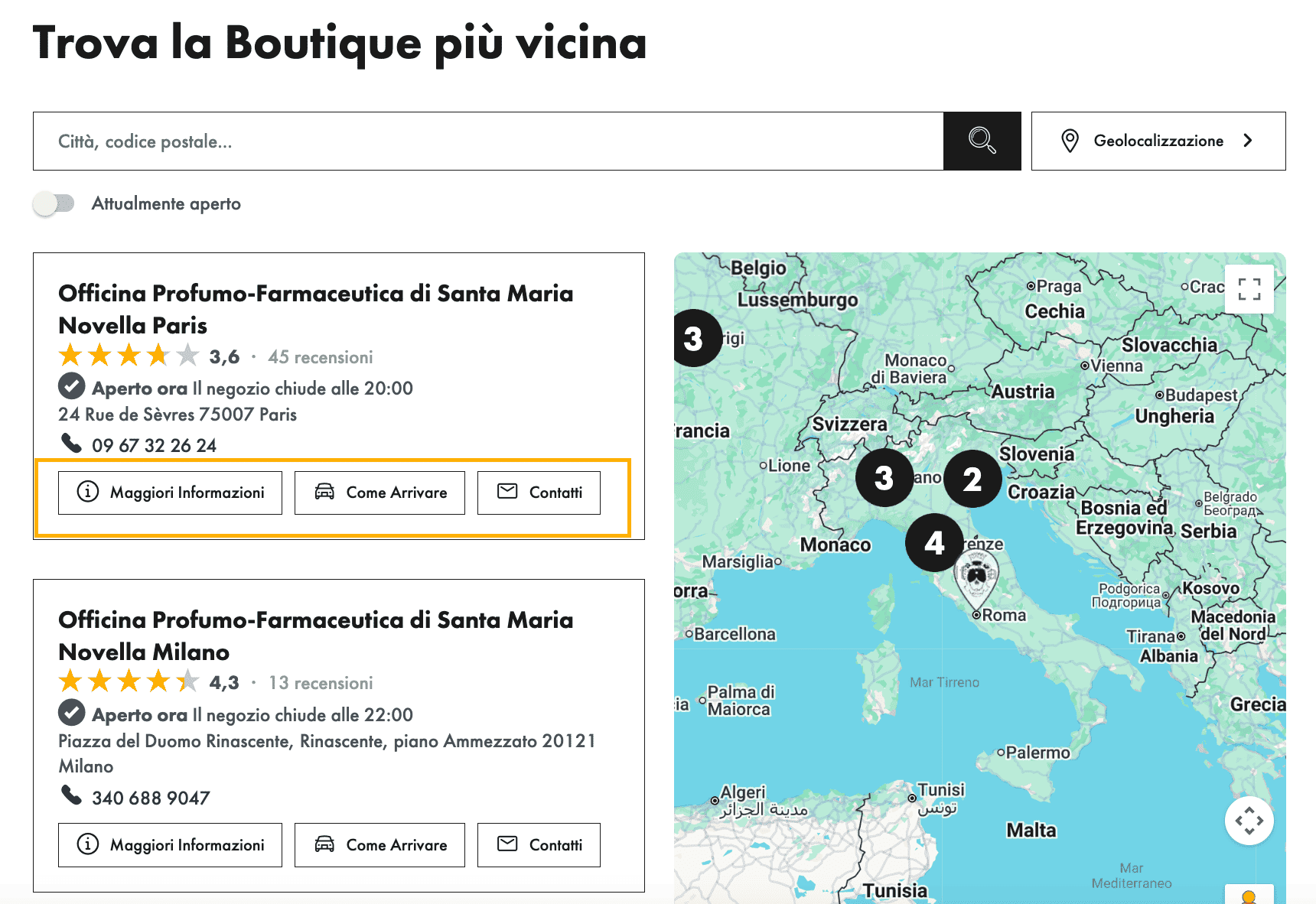Click the car icon on Come Arrivare for Milano
Image resolution: width=1316 pixels, height=904 pixels.
click(327, 845)
